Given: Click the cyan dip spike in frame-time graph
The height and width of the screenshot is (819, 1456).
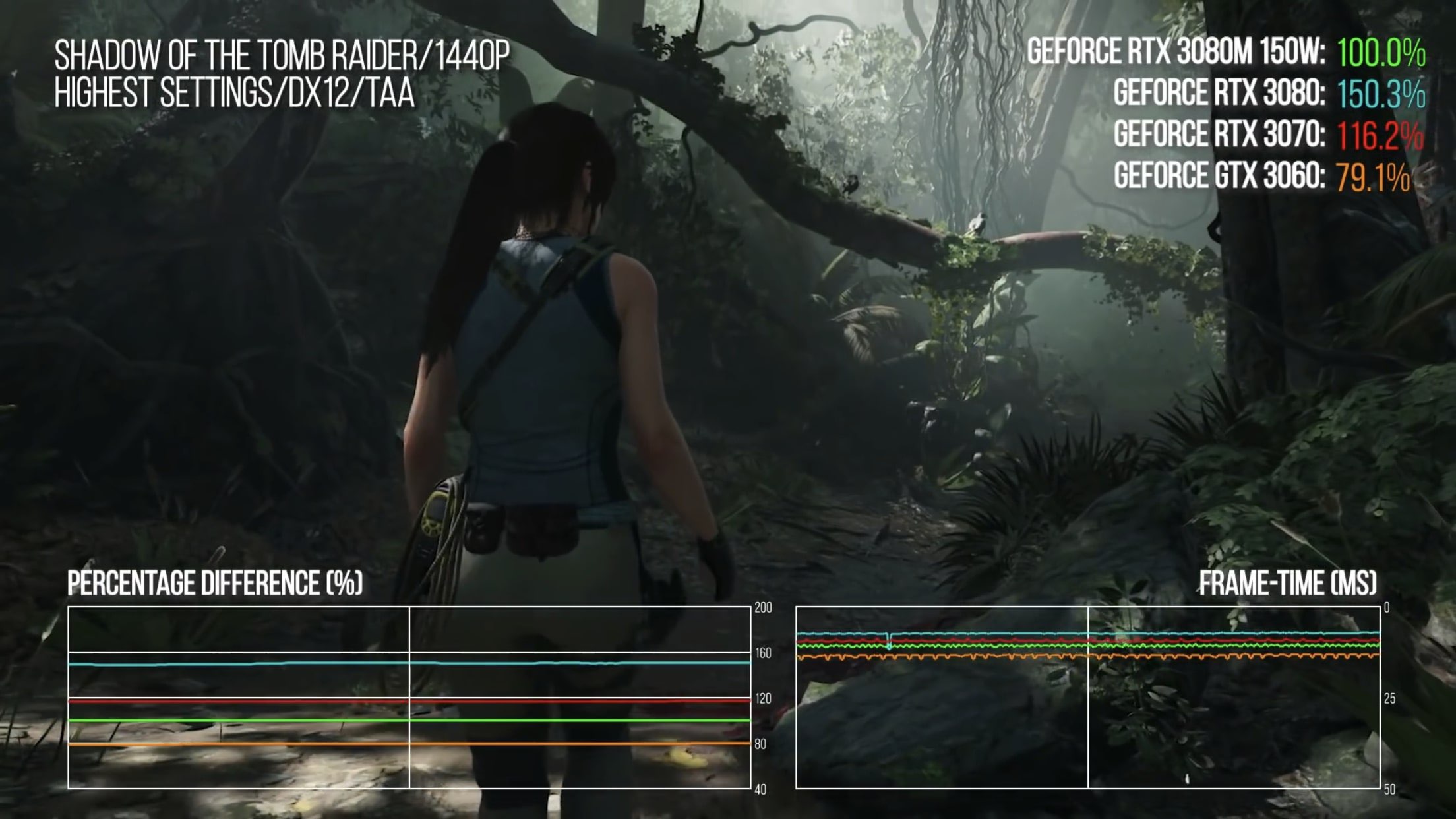Looking at the screenshot, I should point(889,642).
